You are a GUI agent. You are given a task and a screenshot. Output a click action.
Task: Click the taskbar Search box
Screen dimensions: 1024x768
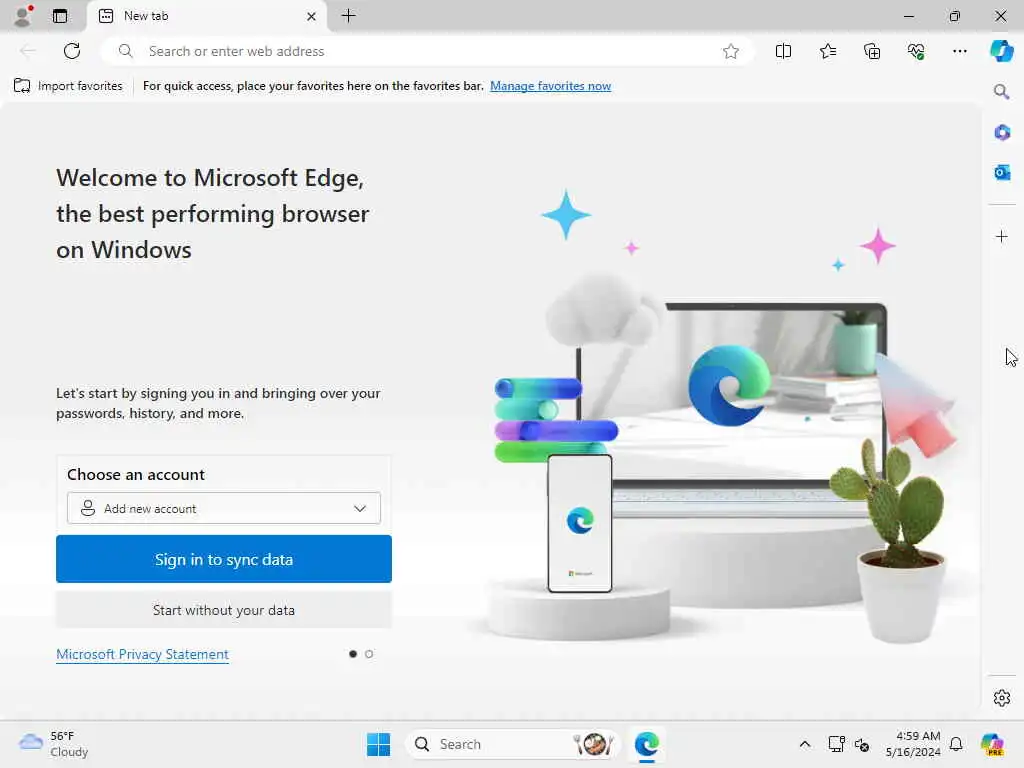(x=513, y=744)
